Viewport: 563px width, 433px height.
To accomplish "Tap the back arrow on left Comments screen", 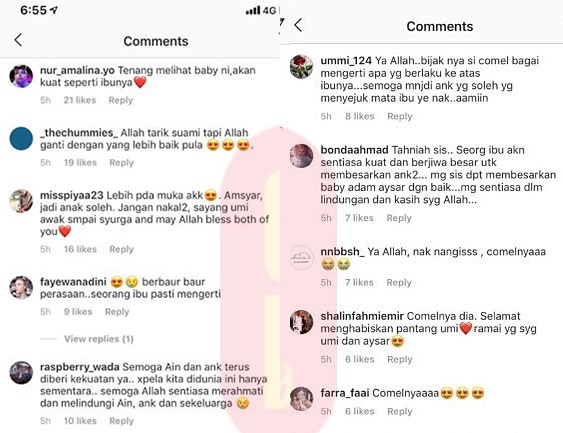I will tap(18, 40).
